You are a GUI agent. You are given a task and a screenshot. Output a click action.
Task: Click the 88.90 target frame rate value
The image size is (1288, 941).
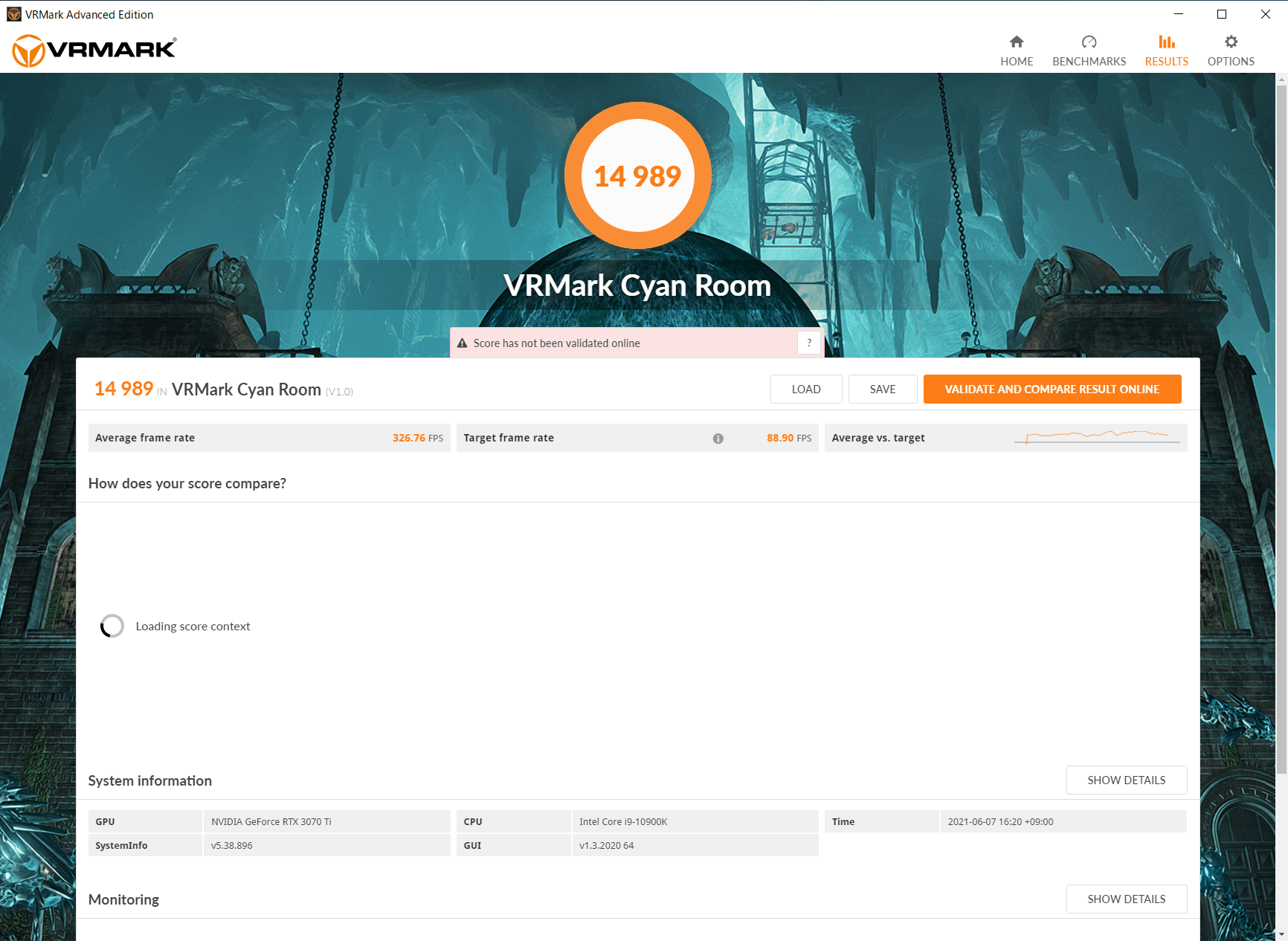coord(780,438)
